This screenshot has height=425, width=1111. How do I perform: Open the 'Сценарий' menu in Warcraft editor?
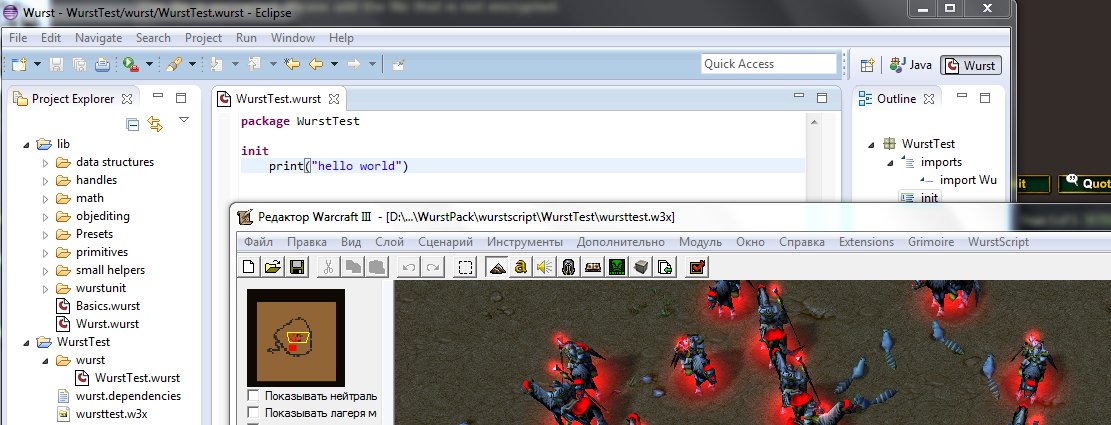[x=445, y=242]
